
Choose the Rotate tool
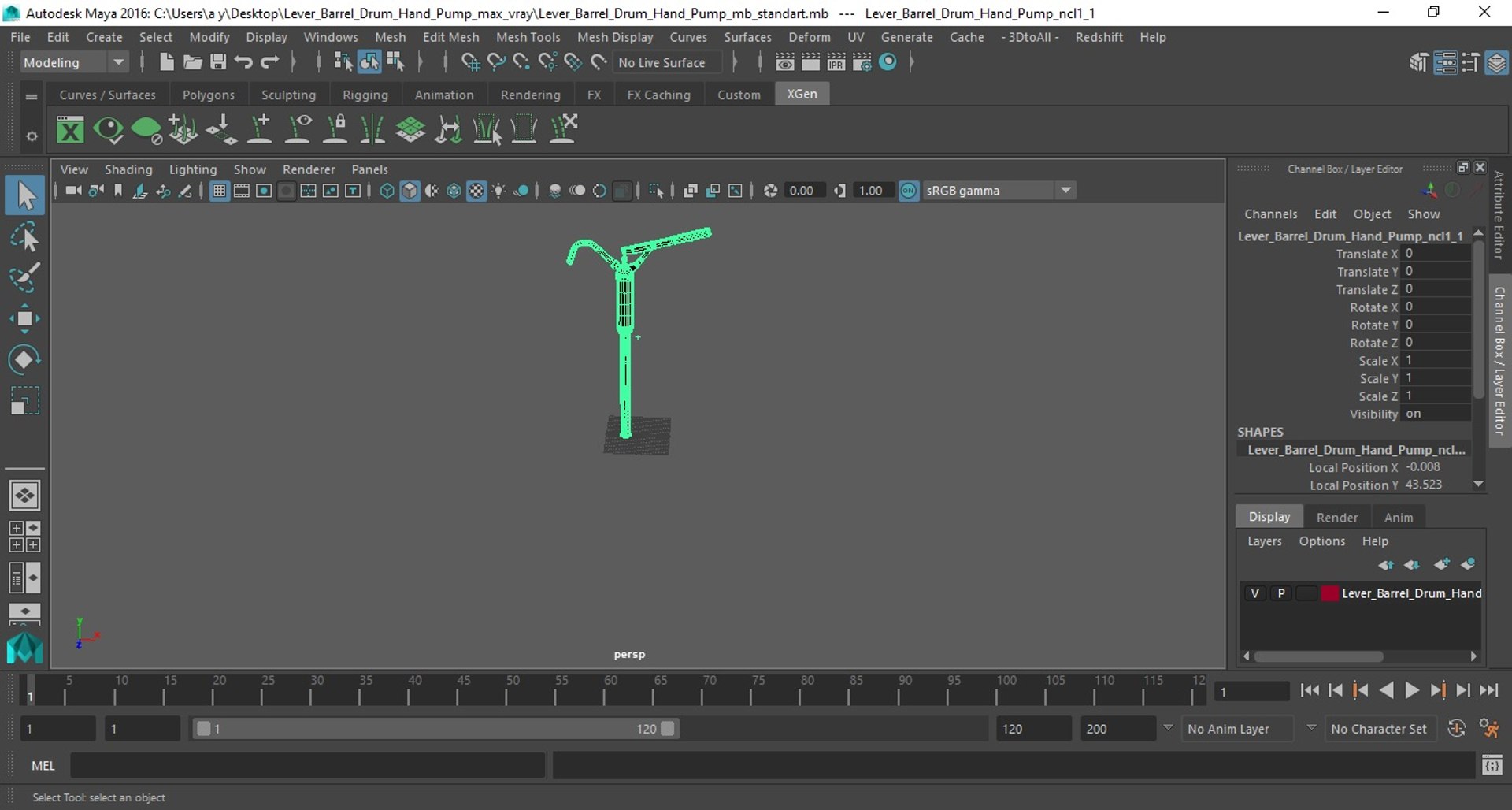25,359
